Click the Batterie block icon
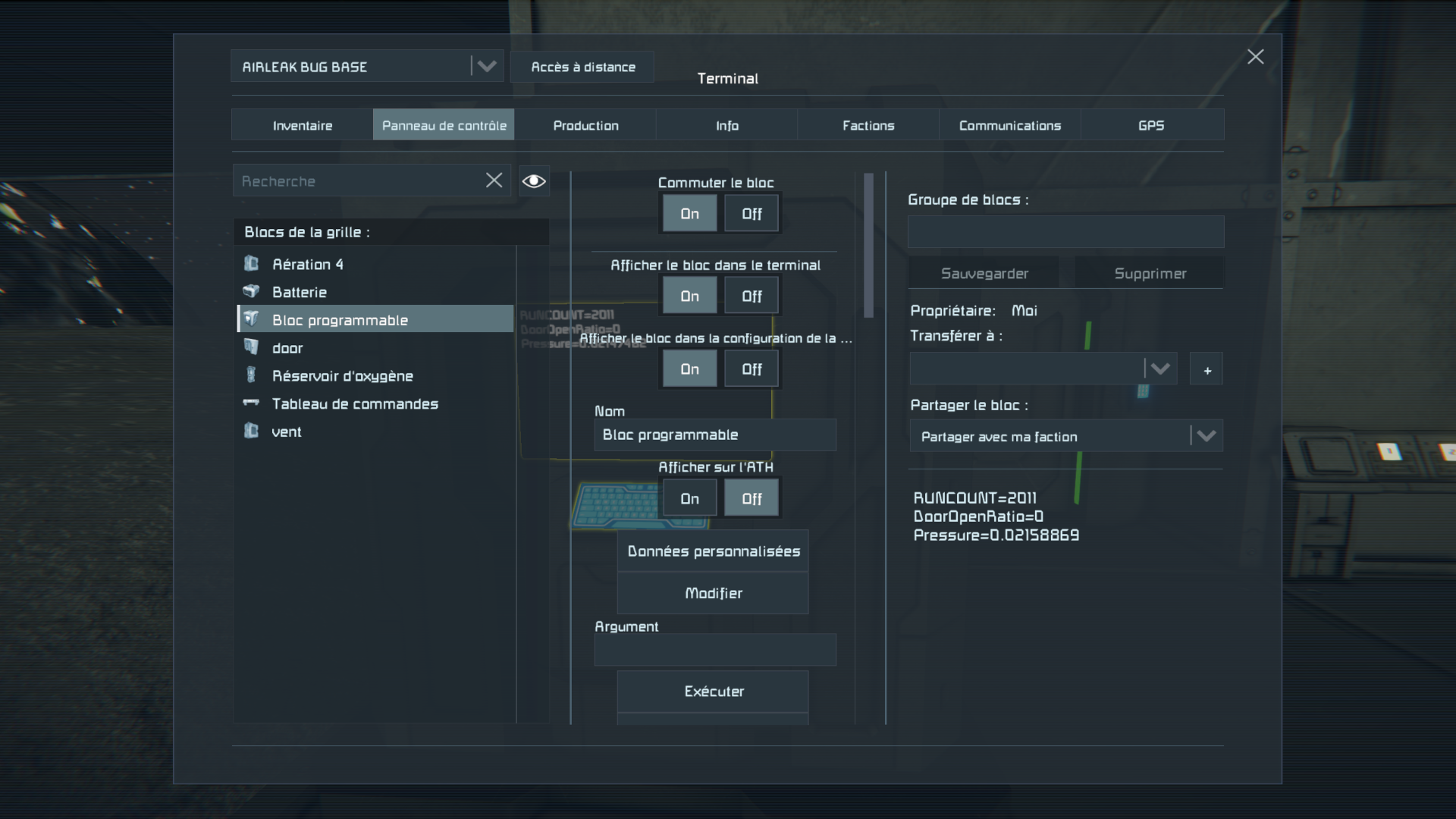Image resolution: width=1456 pixels, height=819 pixels. [x=251, y=291]
